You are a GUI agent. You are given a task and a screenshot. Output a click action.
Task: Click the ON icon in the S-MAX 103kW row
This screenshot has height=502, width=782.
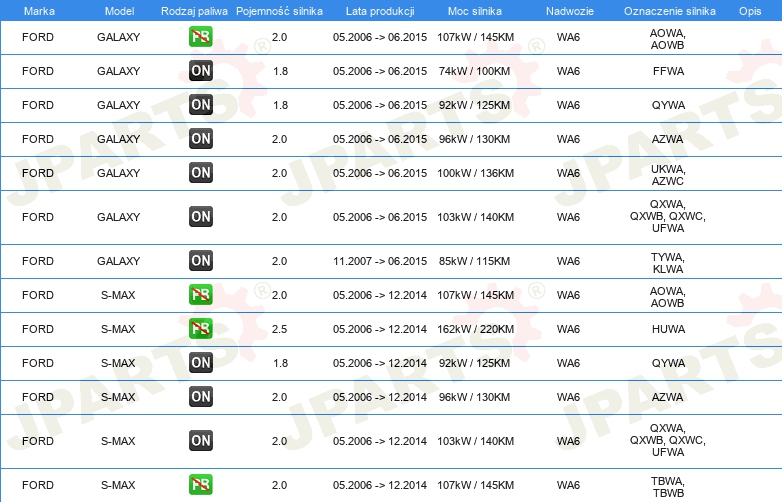(200, 441)
